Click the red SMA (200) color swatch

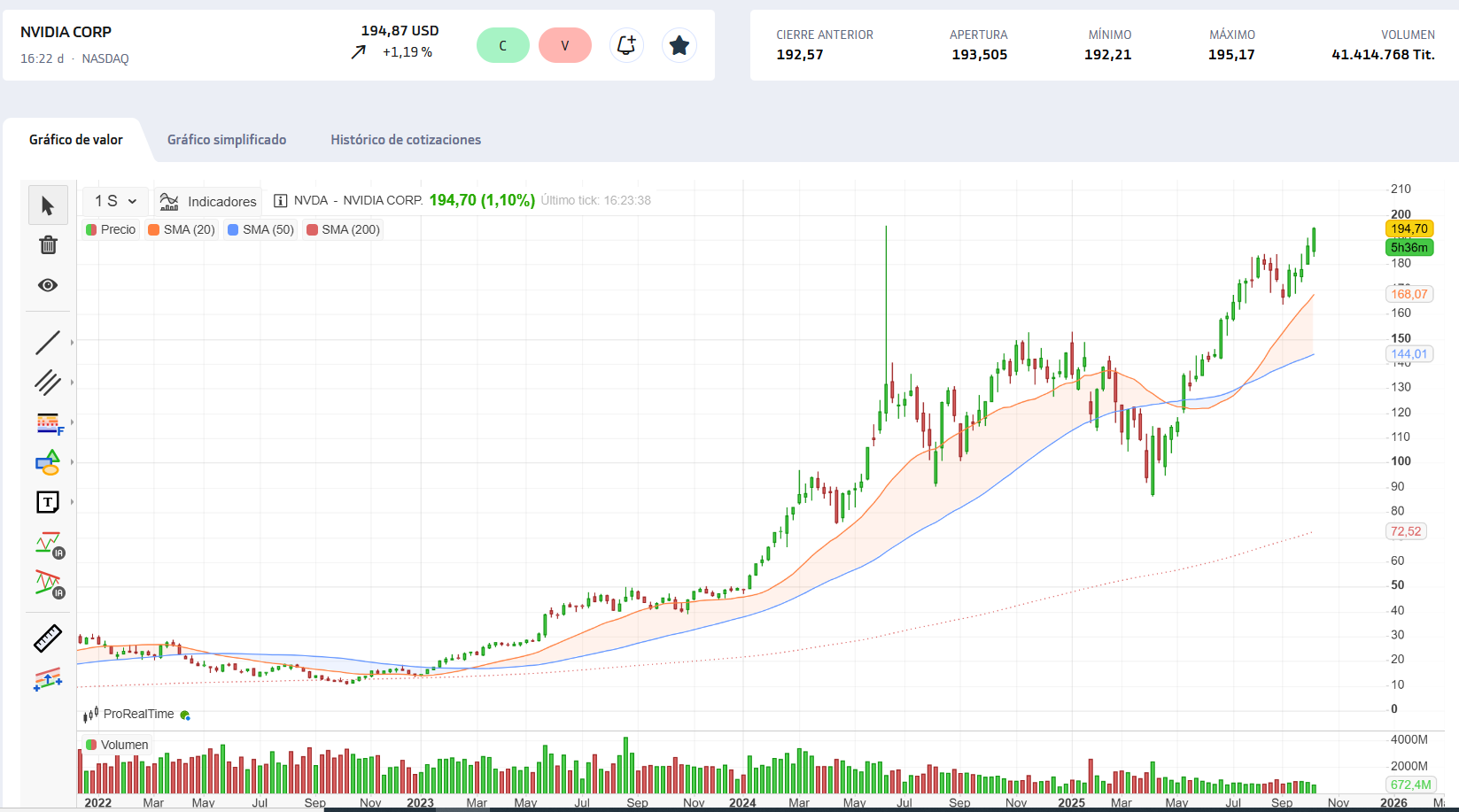[312, 229]
